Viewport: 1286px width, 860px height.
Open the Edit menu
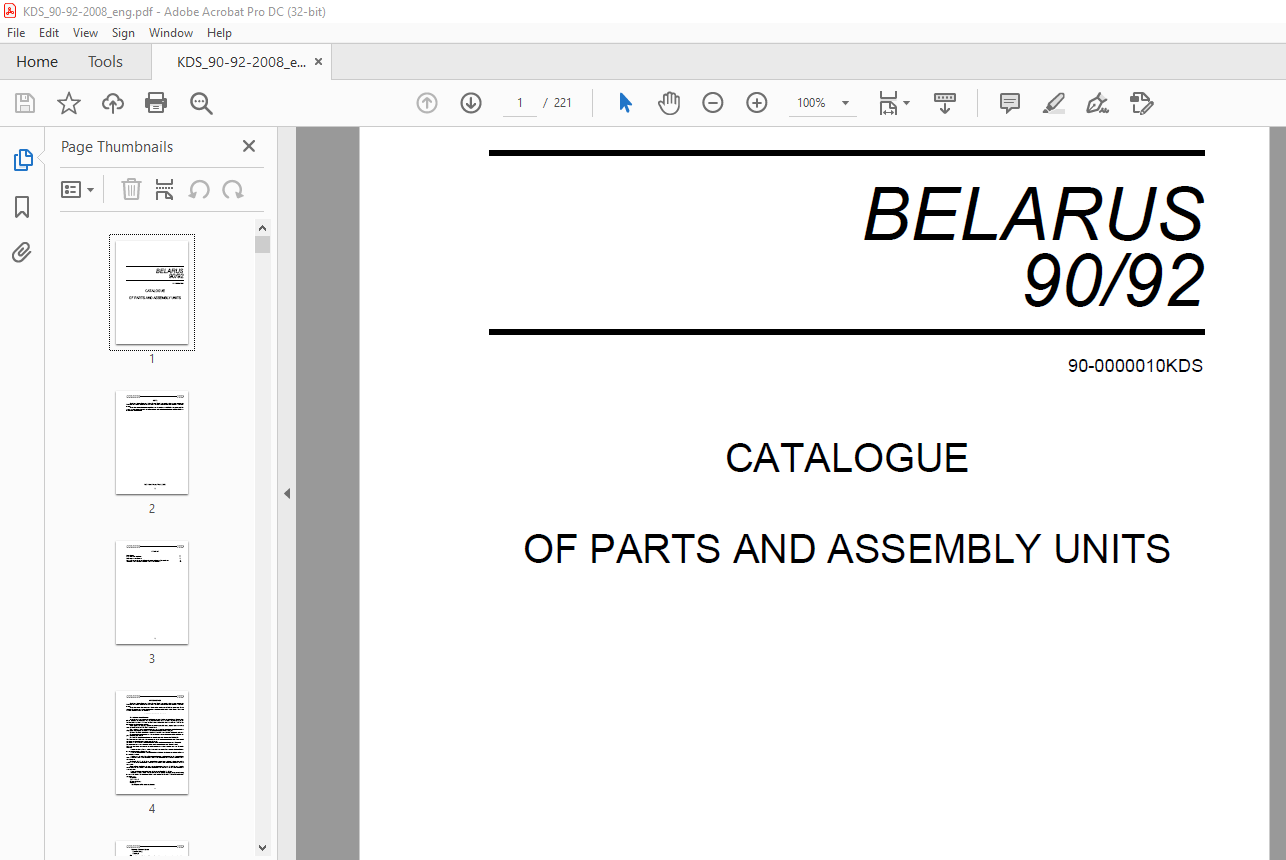point(49,33)
